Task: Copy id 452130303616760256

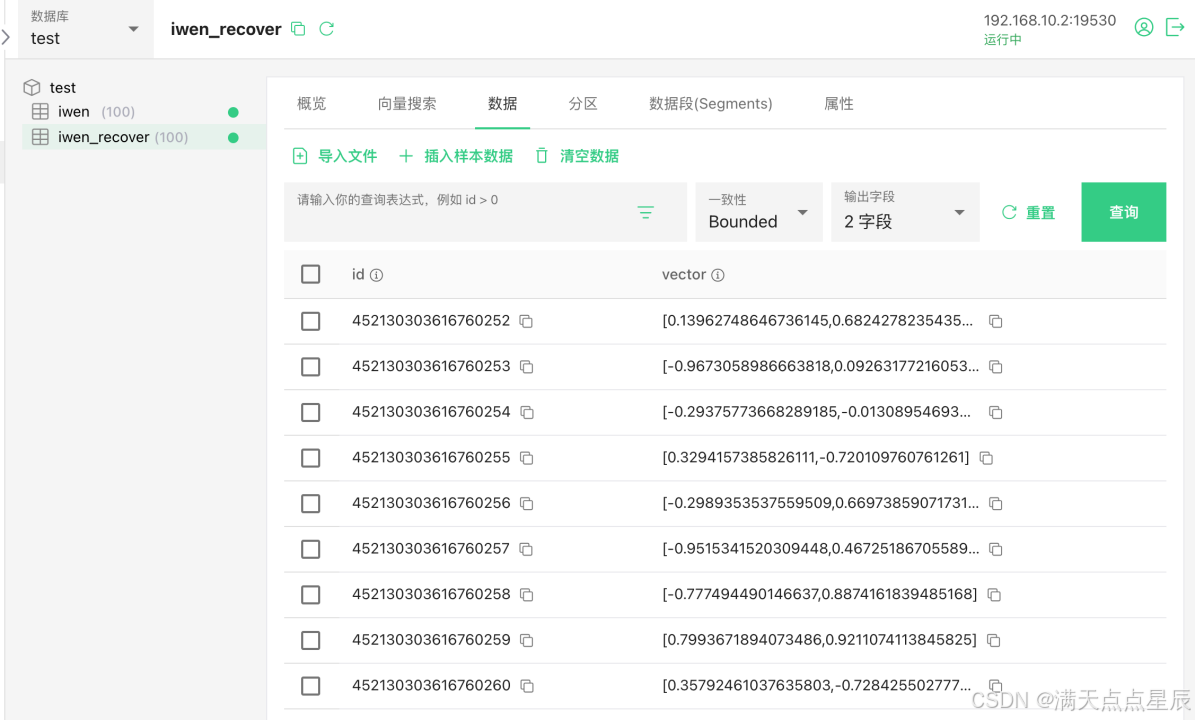Action: pos(527,504)
